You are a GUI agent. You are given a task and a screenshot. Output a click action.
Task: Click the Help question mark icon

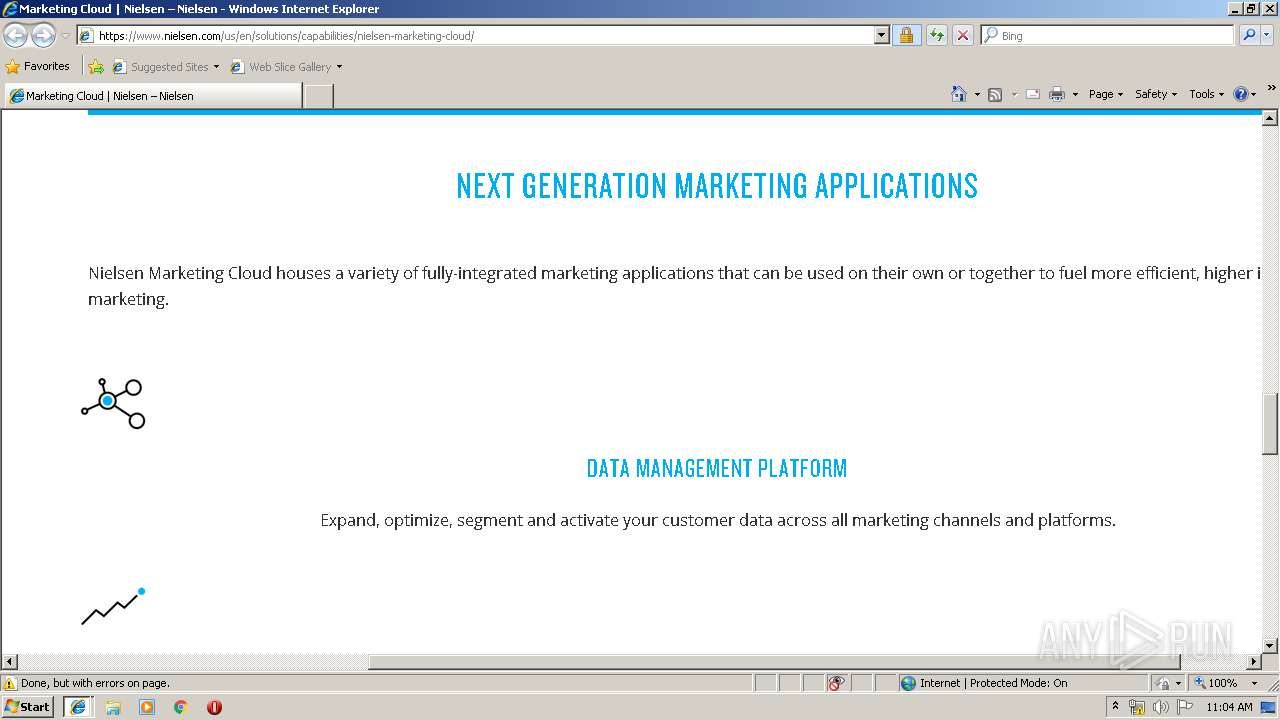click(x=1241, y=94)
